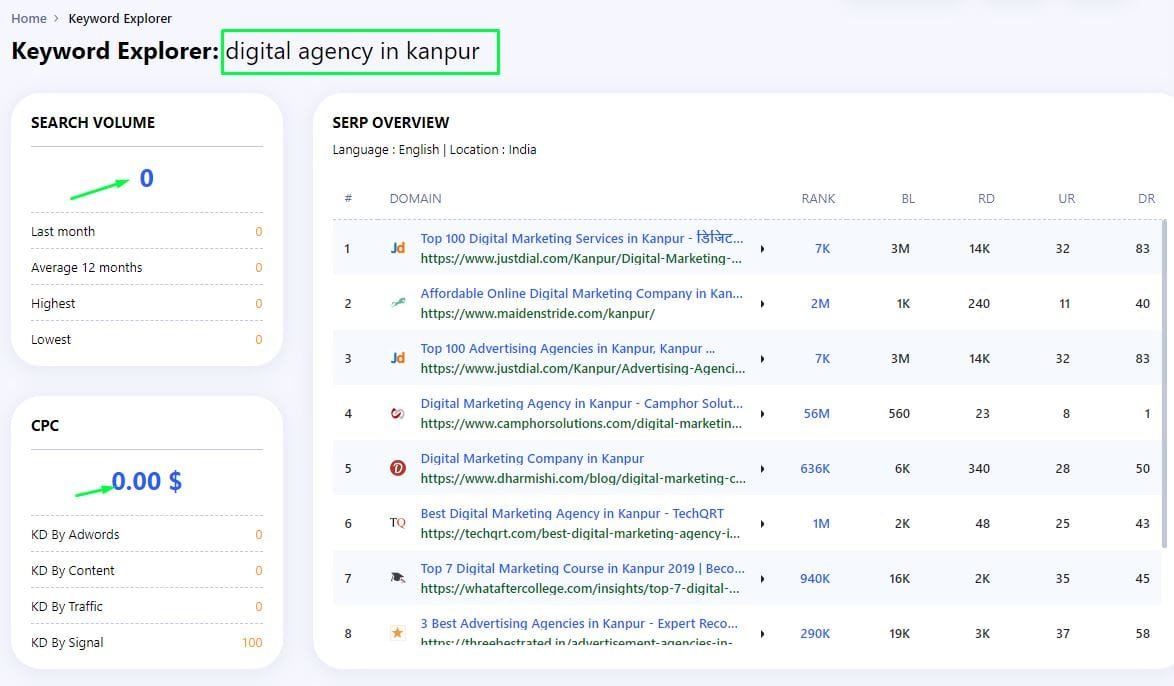1174x686 pixels.
Task: Click the 636K rank value for Dharmishi
Action: pyautogui.click(x=815, y=468)
